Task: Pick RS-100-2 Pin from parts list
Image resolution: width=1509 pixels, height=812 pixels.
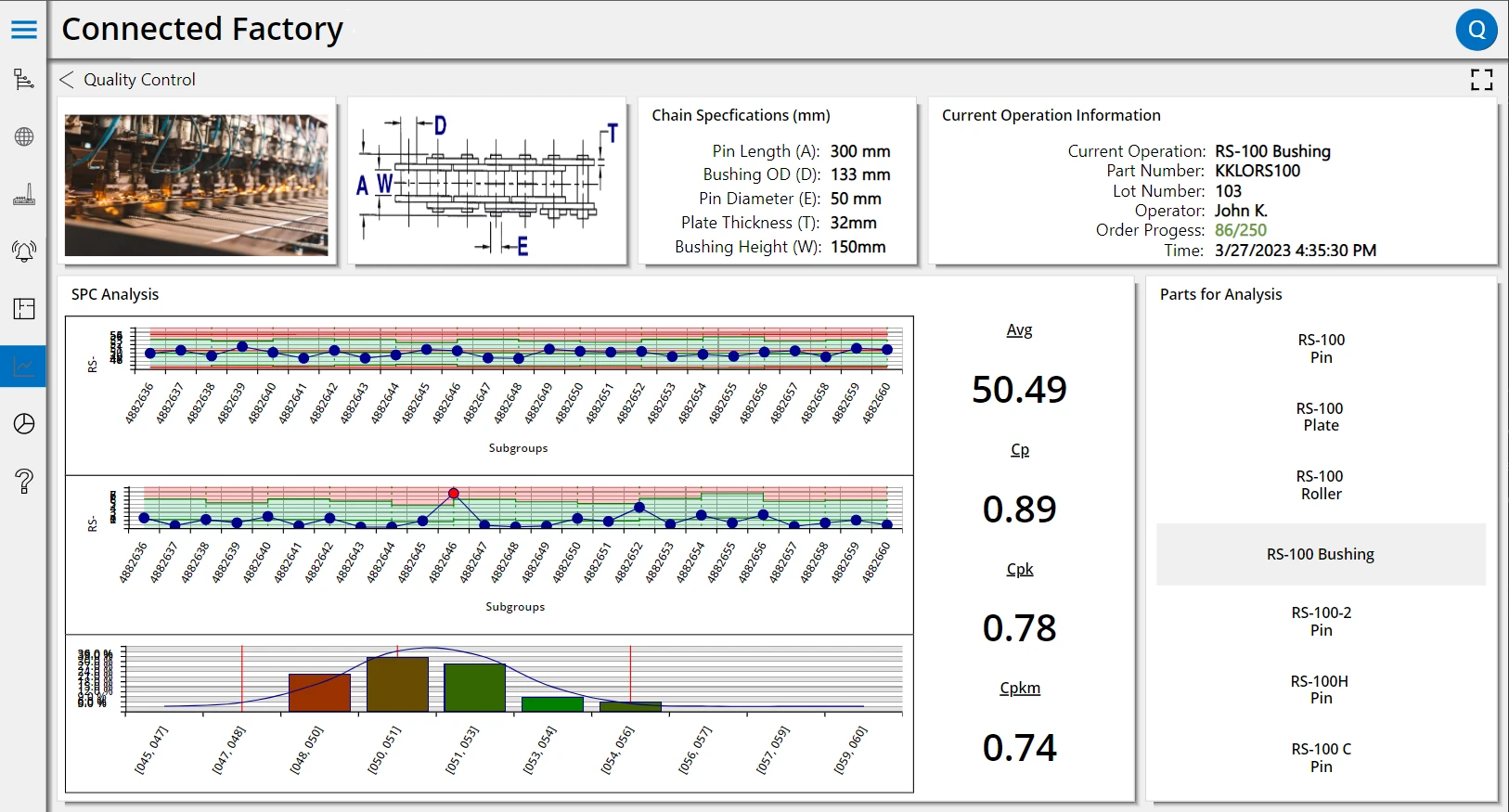Action: click(x=1321, y=622)
